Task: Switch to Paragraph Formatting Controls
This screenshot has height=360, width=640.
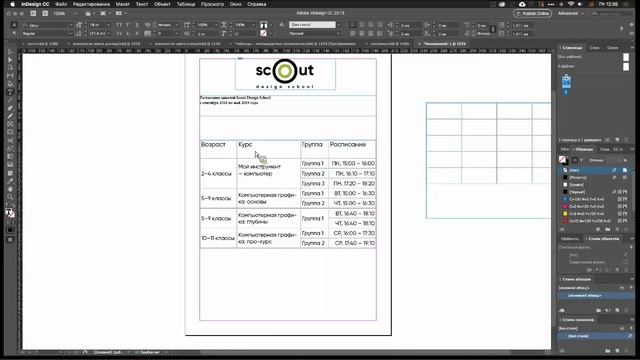Action: tap(14, 33)
